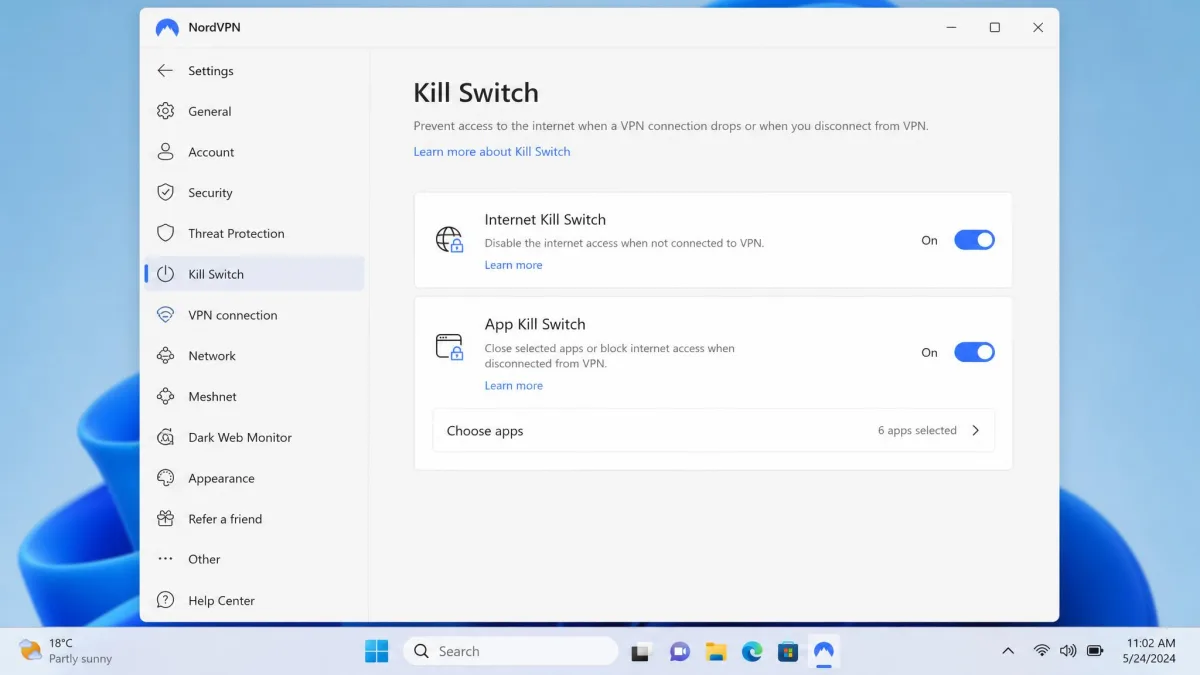Click the NordVPN logo in title bar
The width and height of the screenshot is (1200, 675).
coord(167,28)
